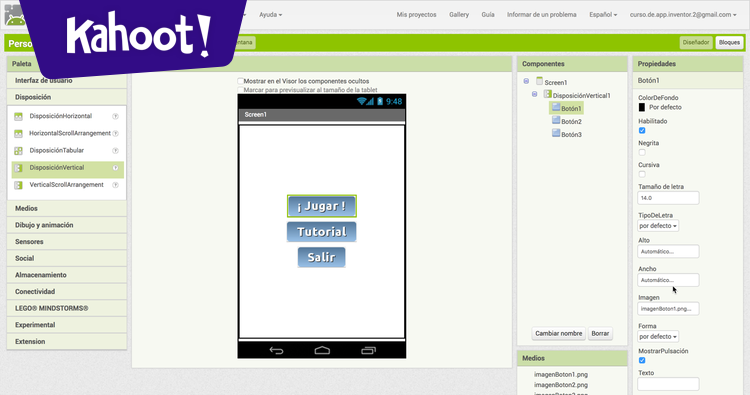Click the VerticalScrollArrangement palette icon
Image resolution: width=750 pixels, height=395 pixels.
[x=18, y=185]
